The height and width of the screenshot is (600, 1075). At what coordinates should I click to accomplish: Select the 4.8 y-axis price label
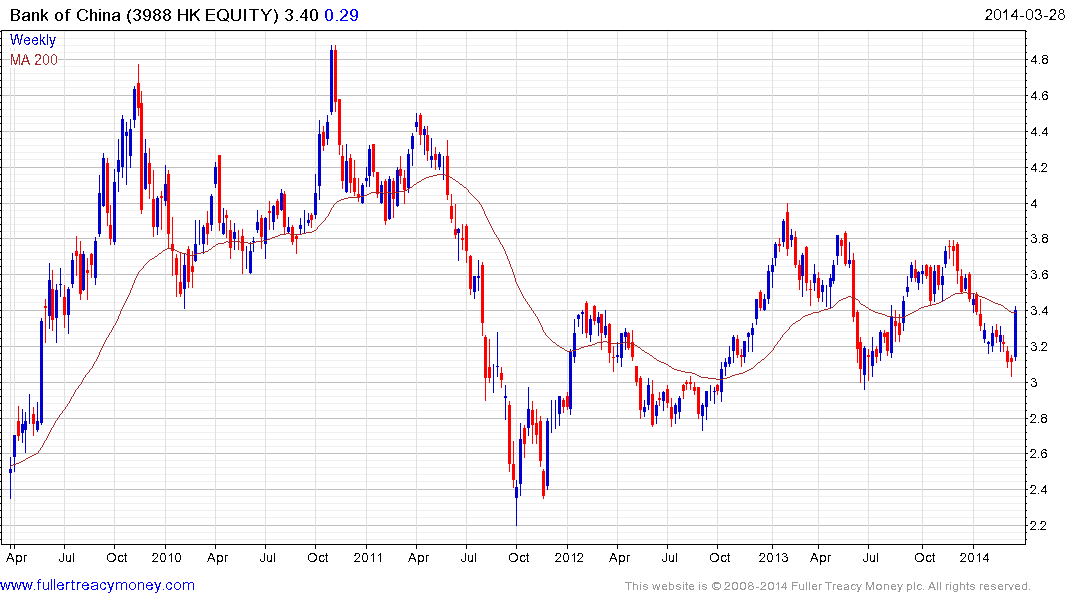point(1039,60)
